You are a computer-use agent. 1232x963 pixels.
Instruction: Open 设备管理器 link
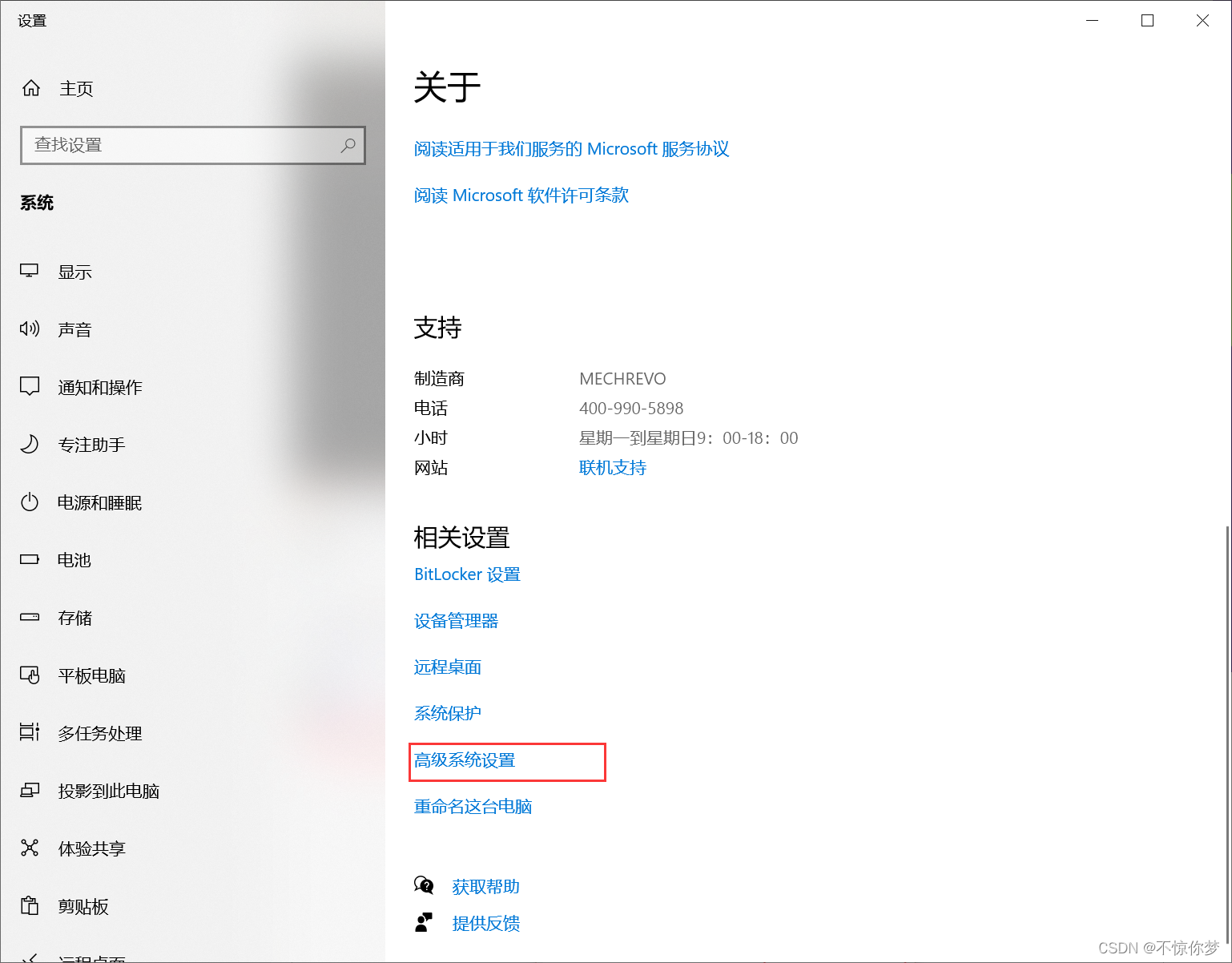click(456, 621)
